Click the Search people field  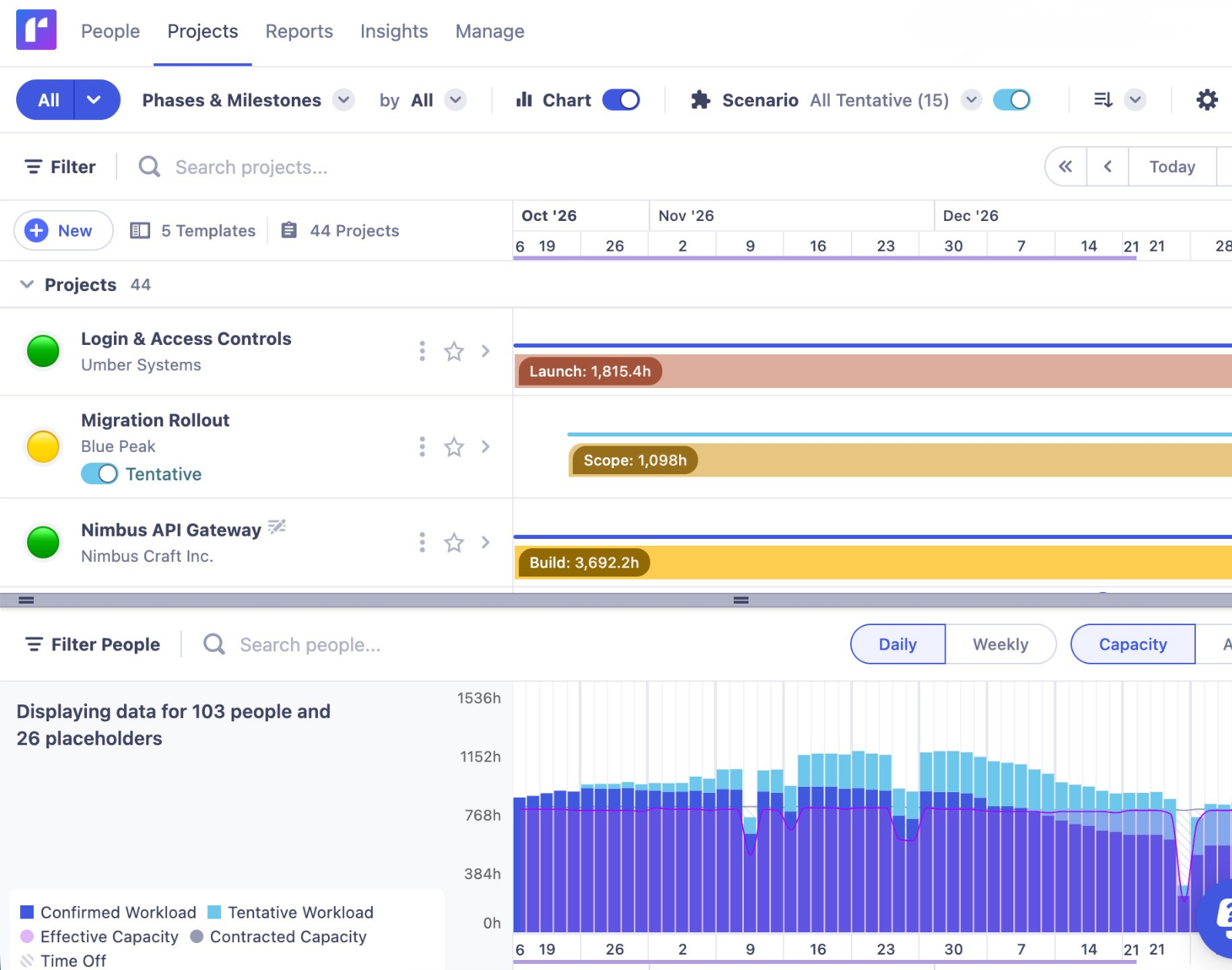[x=310, y=644]
